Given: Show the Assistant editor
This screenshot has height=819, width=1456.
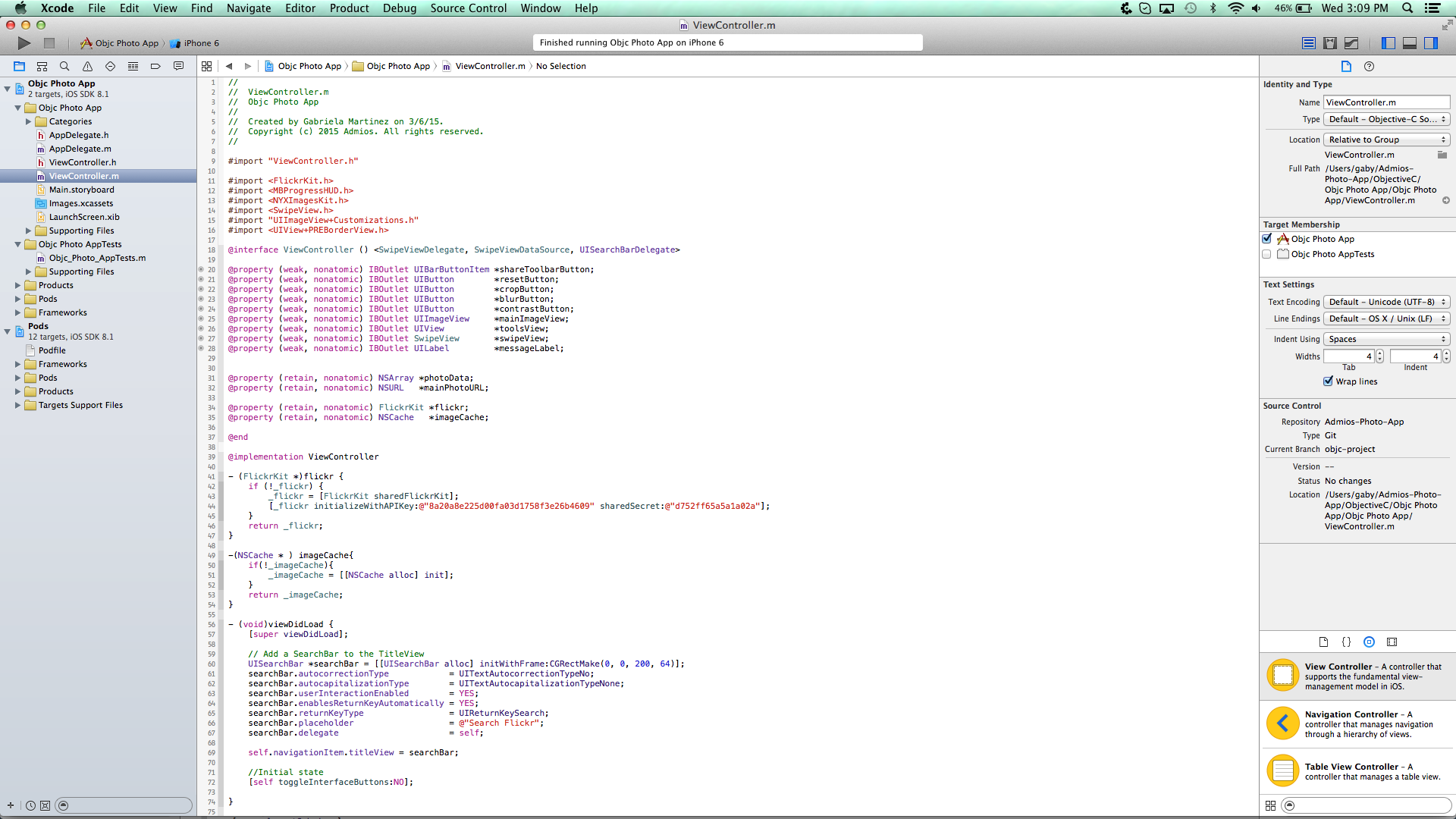Looking at the screenshot, I should click(1330, 43).
